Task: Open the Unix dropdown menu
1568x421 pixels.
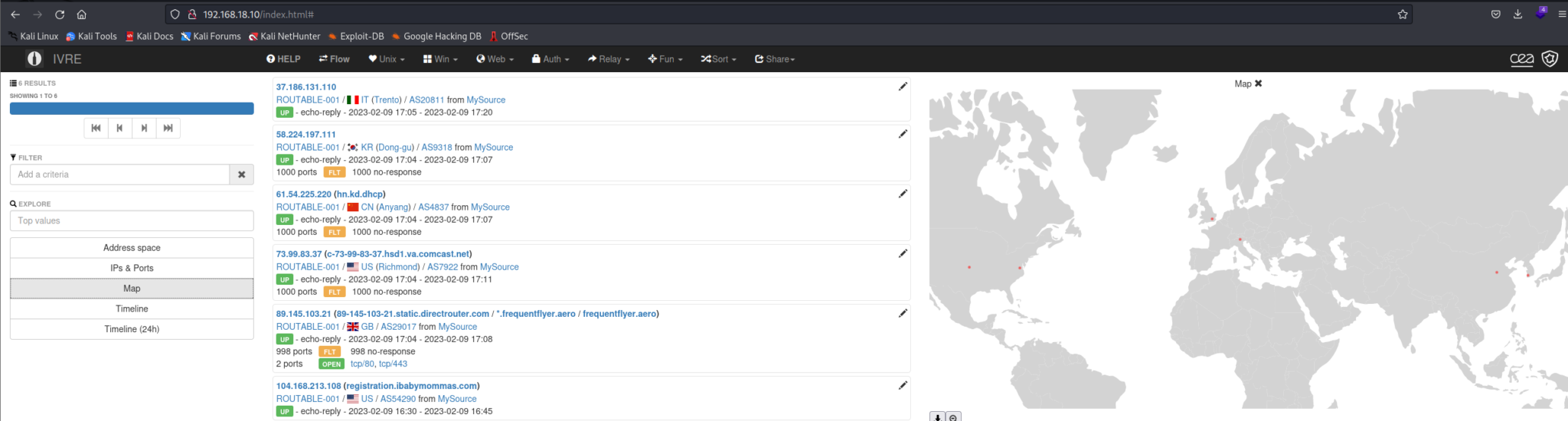Action: tap(387, 59)
